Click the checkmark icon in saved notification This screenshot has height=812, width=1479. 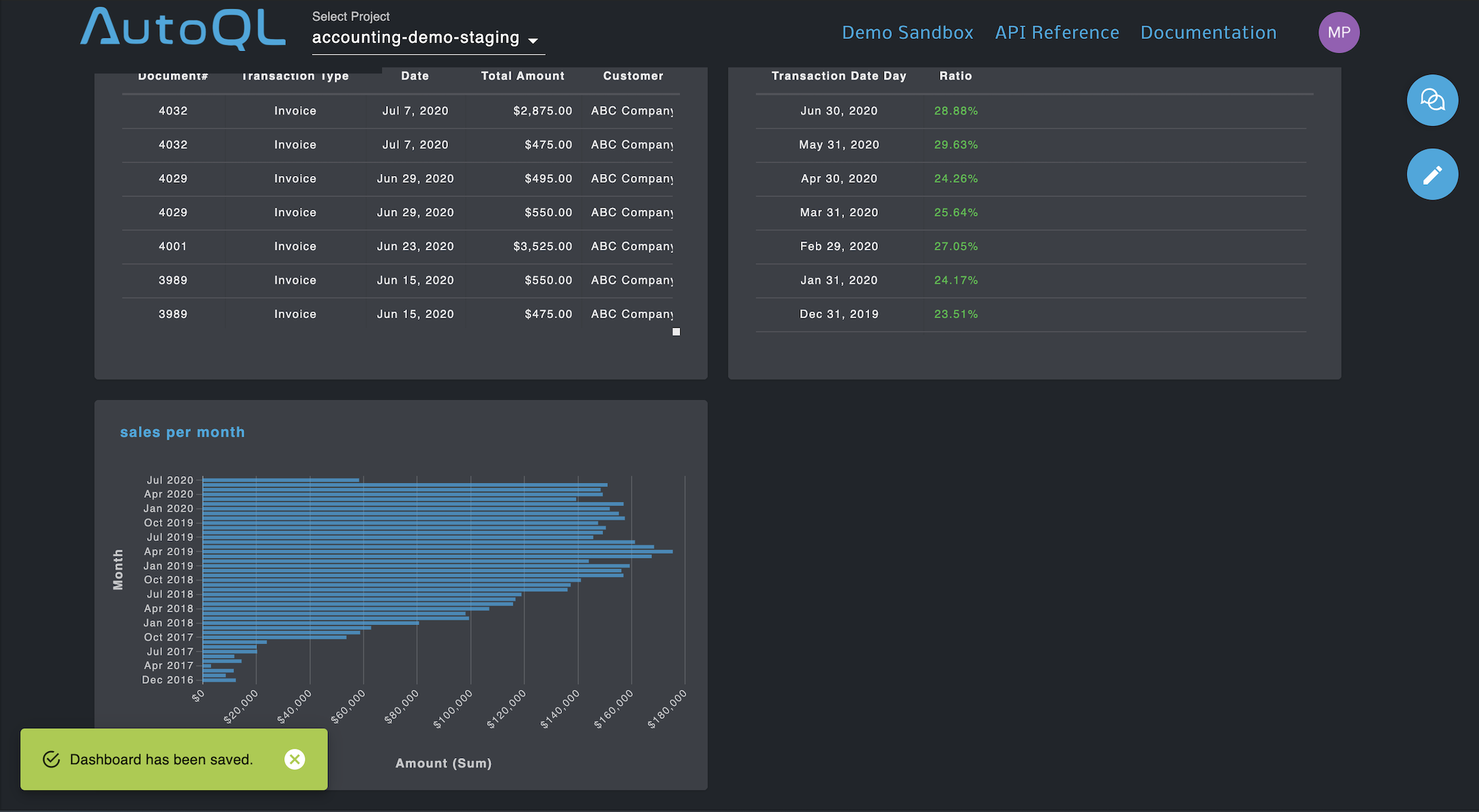coord(51,759)
